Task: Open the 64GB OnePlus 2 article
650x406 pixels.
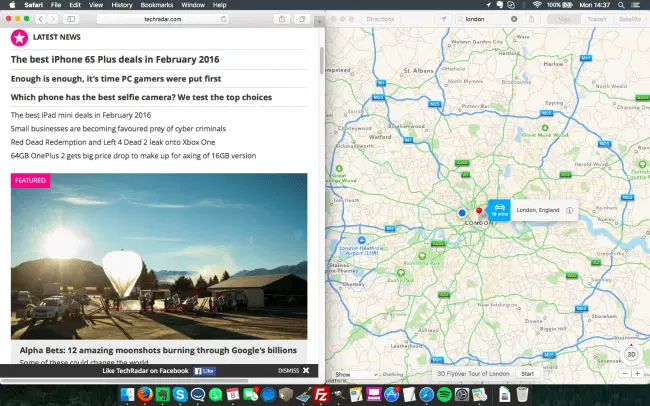Action: tap(133, 156)
